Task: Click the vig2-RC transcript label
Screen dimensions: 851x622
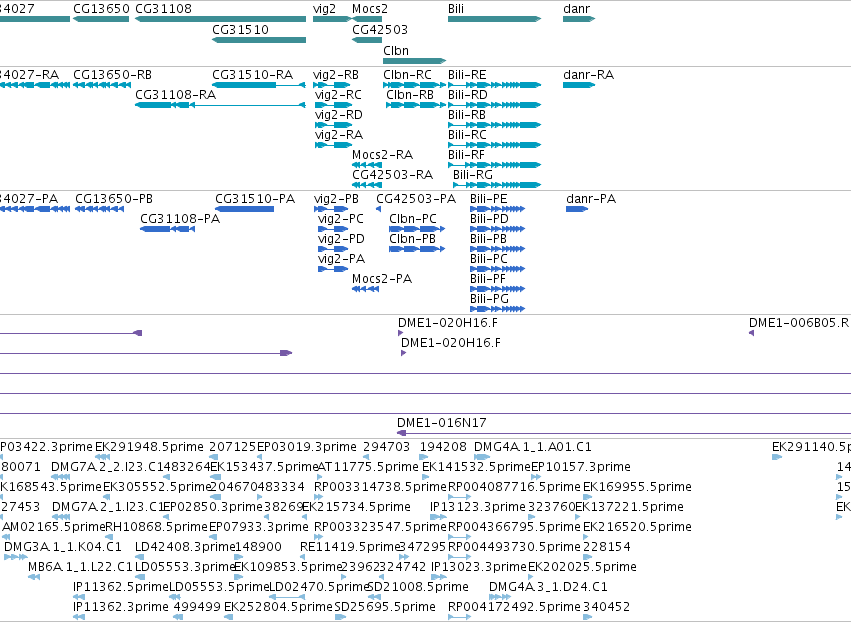Action: (x=338, y=94)
